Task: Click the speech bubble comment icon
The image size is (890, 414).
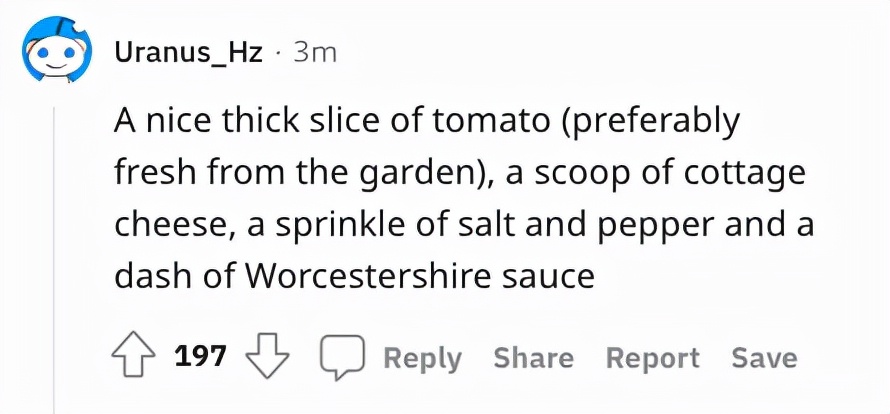Action: pos(340,357)
